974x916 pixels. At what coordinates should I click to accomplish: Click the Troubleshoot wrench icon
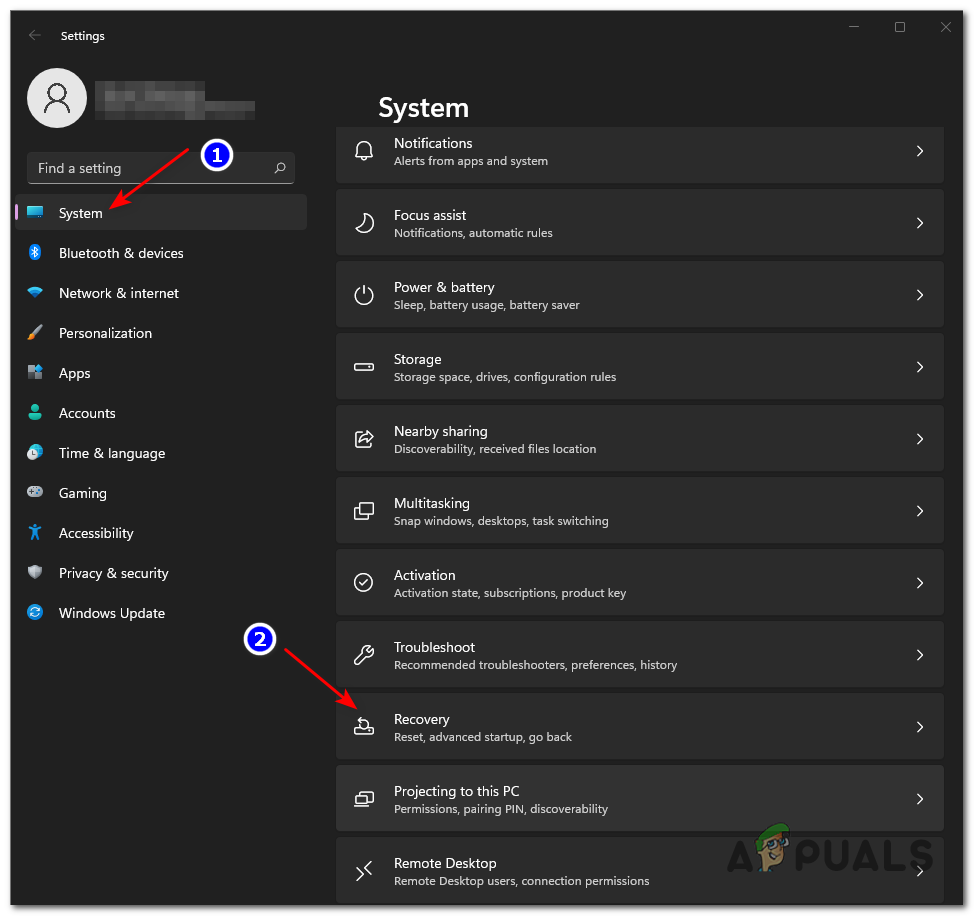click(x=363, y=655)
